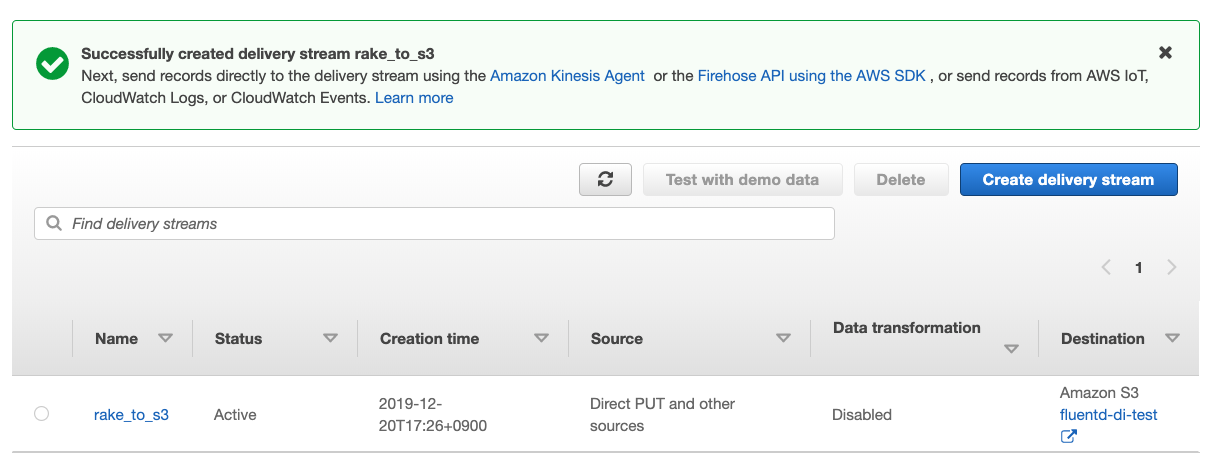Viewport: 1210px width, 462px height.
Task: Dismiss the success banner with the X icon
Action: 1165,52
